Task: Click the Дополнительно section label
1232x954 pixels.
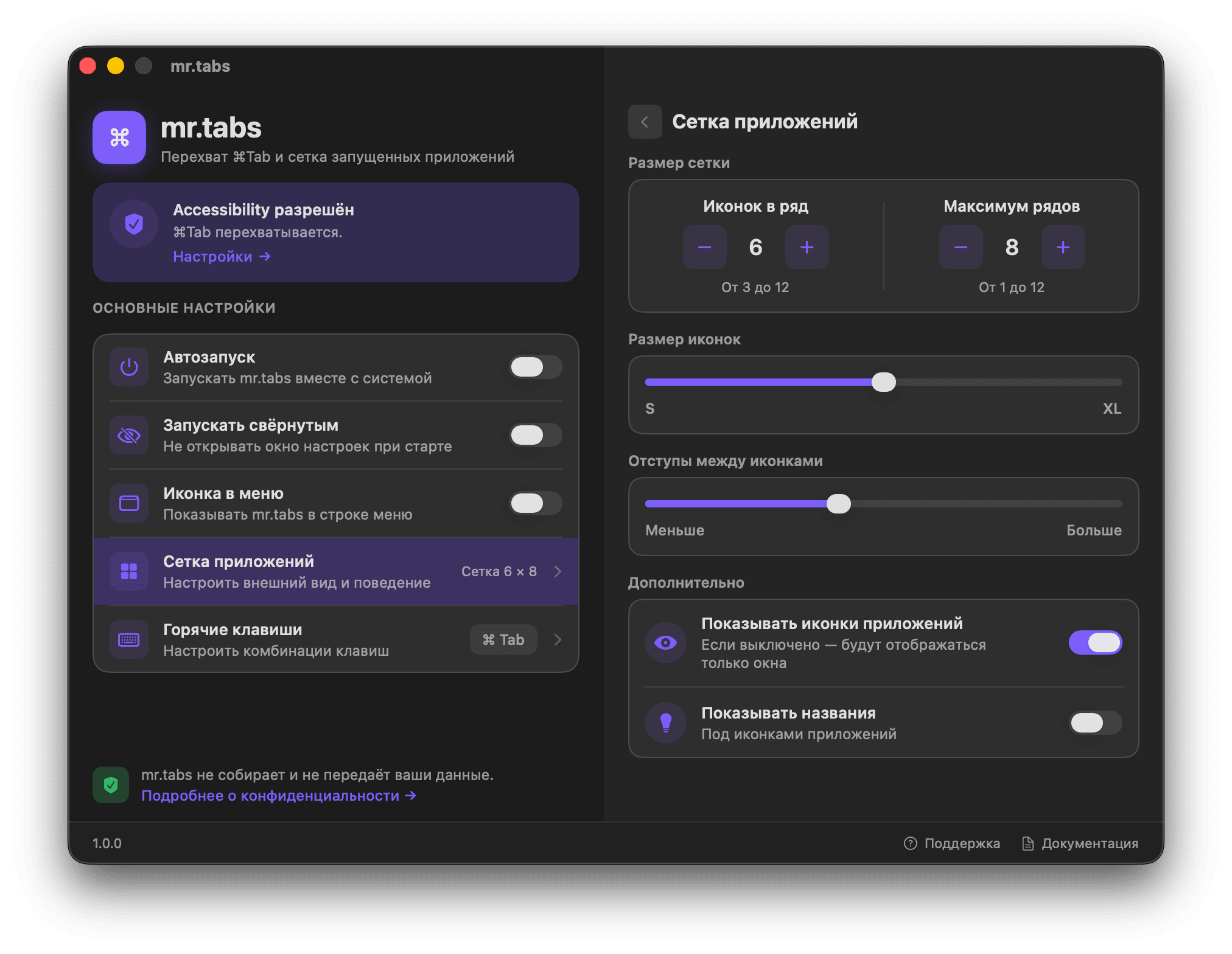Action: pos(686,583)
